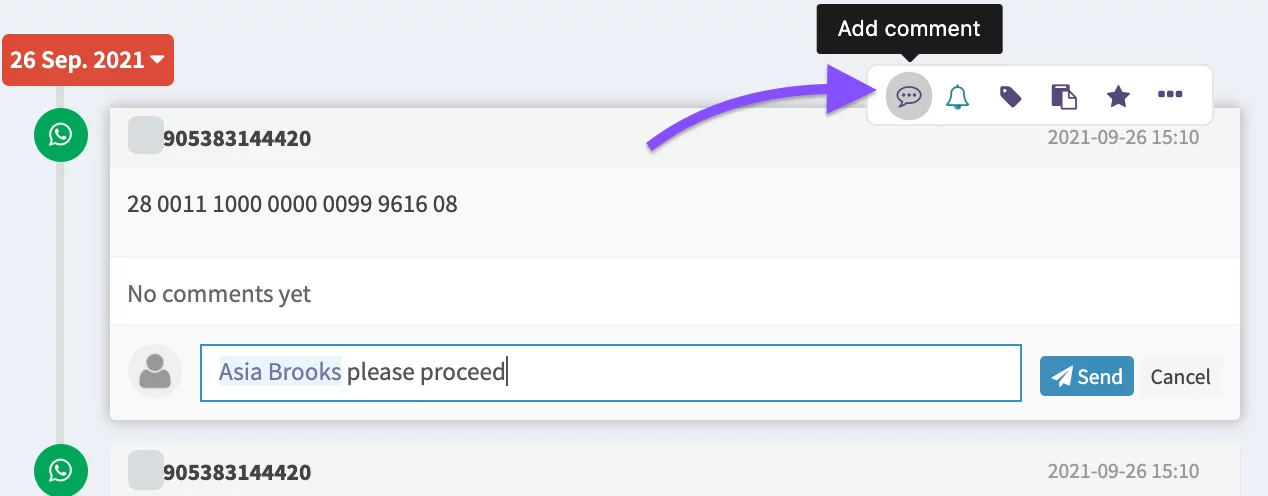Click the commenter profile avatar icon
The width and height of the screenshot is (1268, 496).
coord(155,372)
